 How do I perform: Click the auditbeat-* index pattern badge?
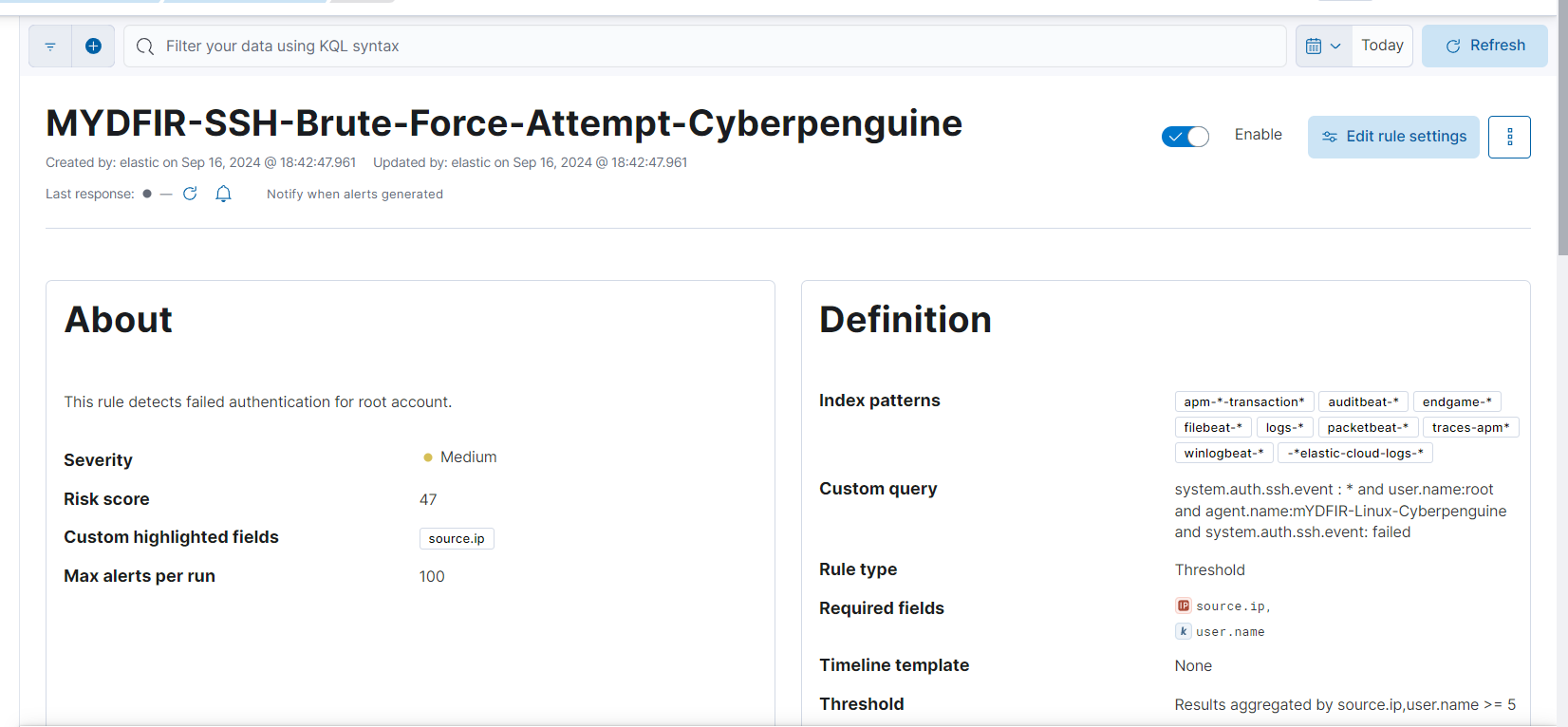pos(1363,401)
